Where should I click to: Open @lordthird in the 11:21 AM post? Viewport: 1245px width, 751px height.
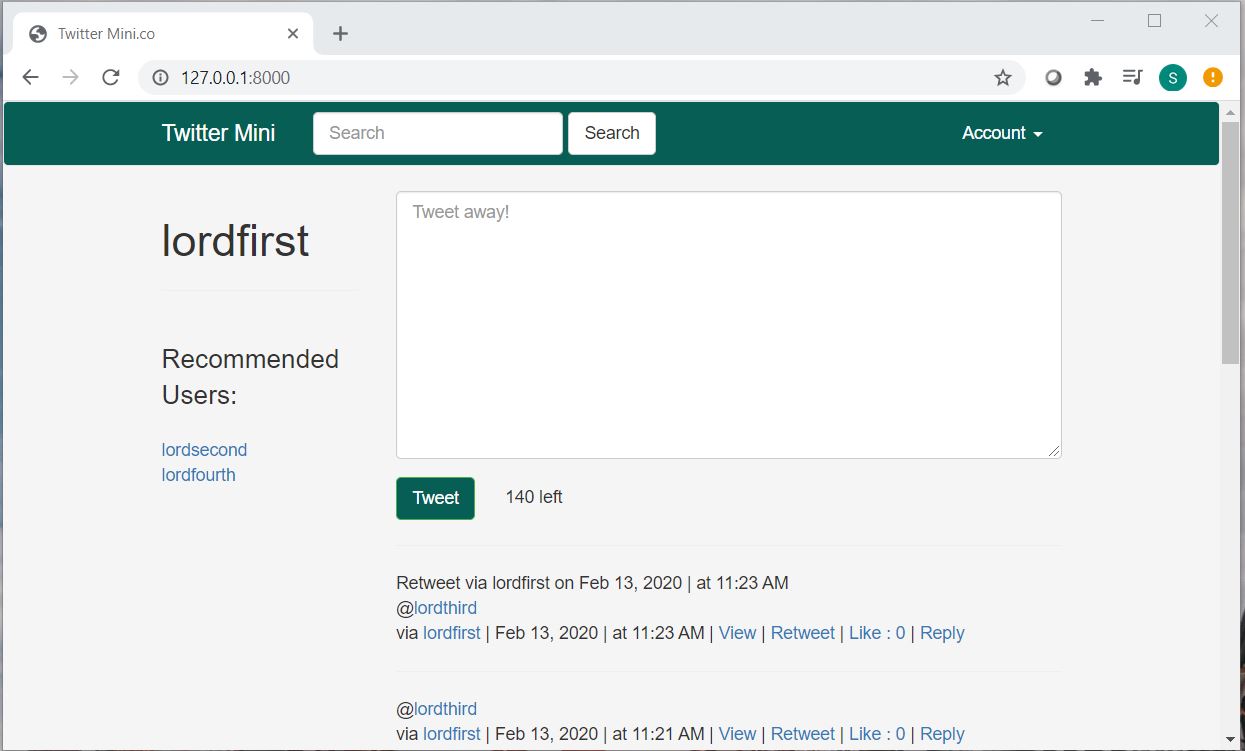pyautogui.click(x=445, y=709)
